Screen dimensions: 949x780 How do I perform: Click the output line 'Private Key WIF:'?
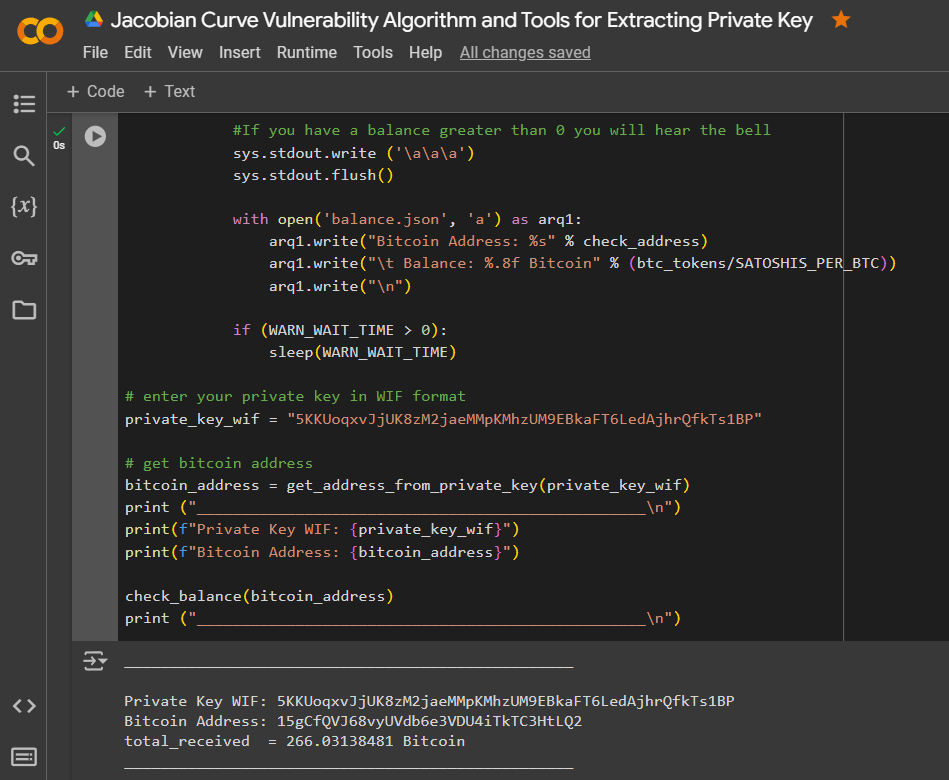click(429, 701)
